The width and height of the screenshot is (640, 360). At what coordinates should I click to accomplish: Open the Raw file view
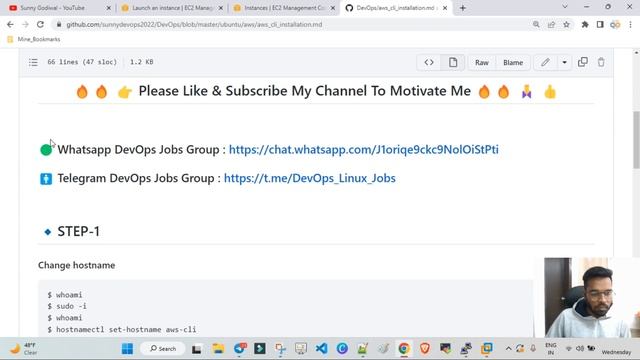482,62
